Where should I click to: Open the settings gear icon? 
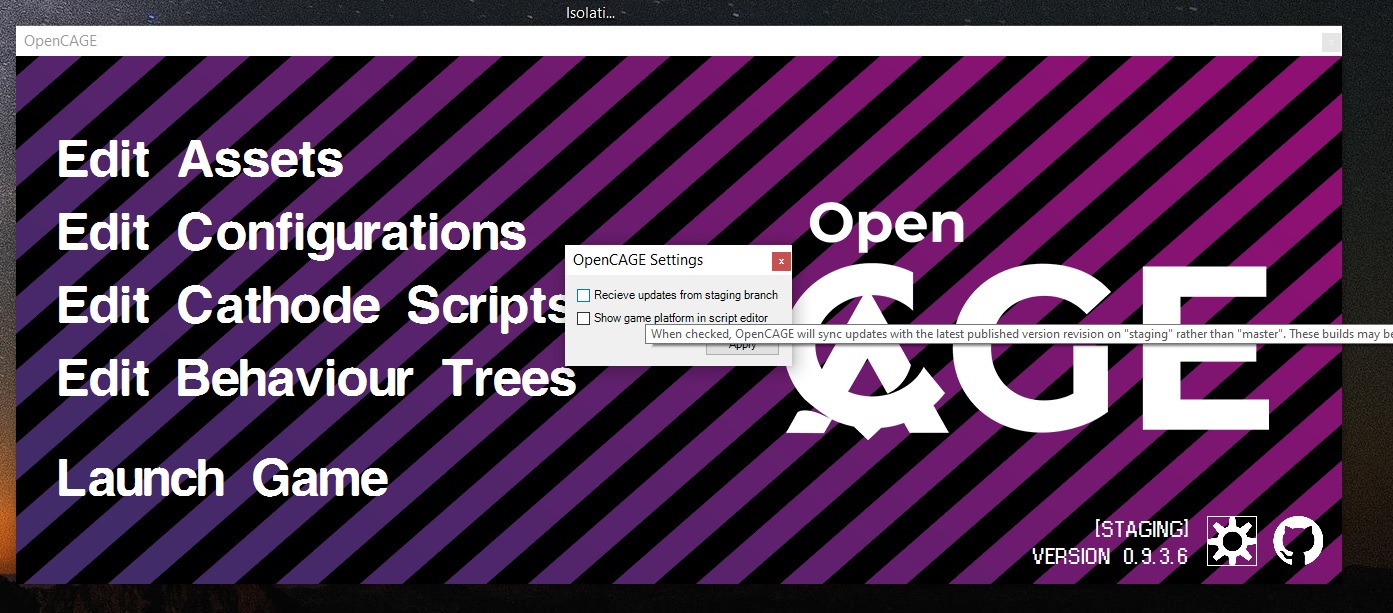[x=1232, y=540]
